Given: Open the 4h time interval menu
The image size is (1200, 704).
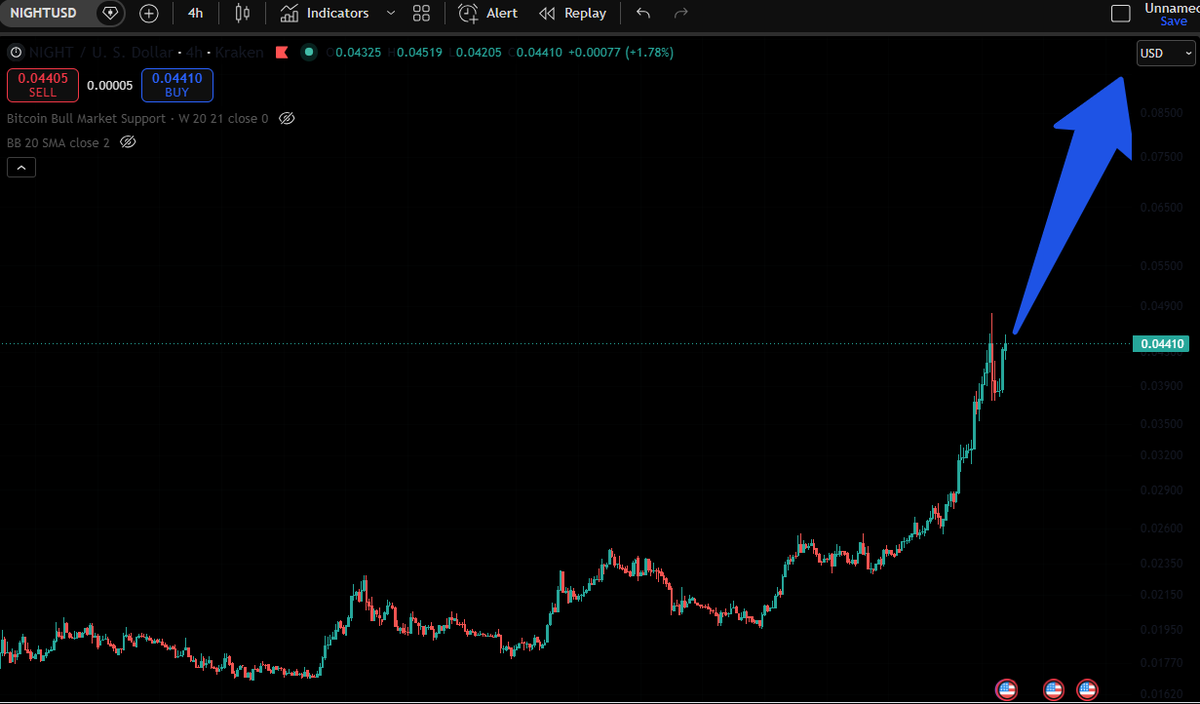Looking at the screenshot, I should click(x=195, y=13).
